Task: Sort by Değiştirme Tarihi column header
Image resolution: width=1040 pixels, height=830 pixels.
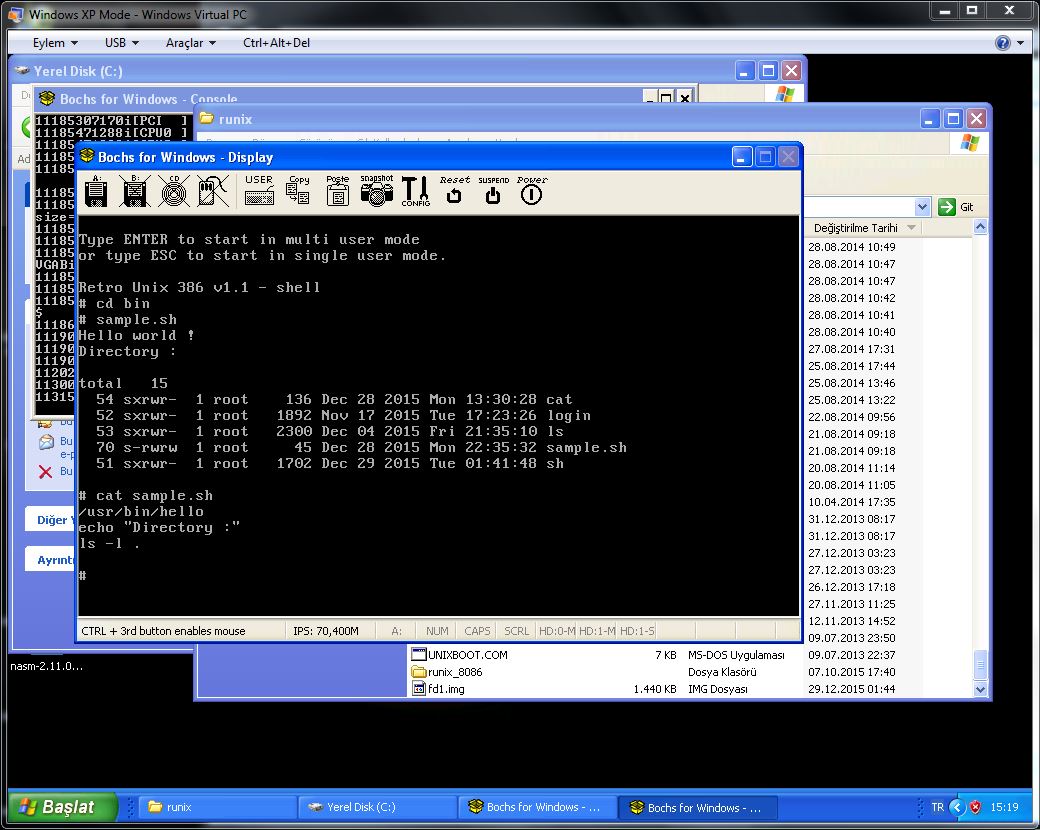Action: click(862, 228)
